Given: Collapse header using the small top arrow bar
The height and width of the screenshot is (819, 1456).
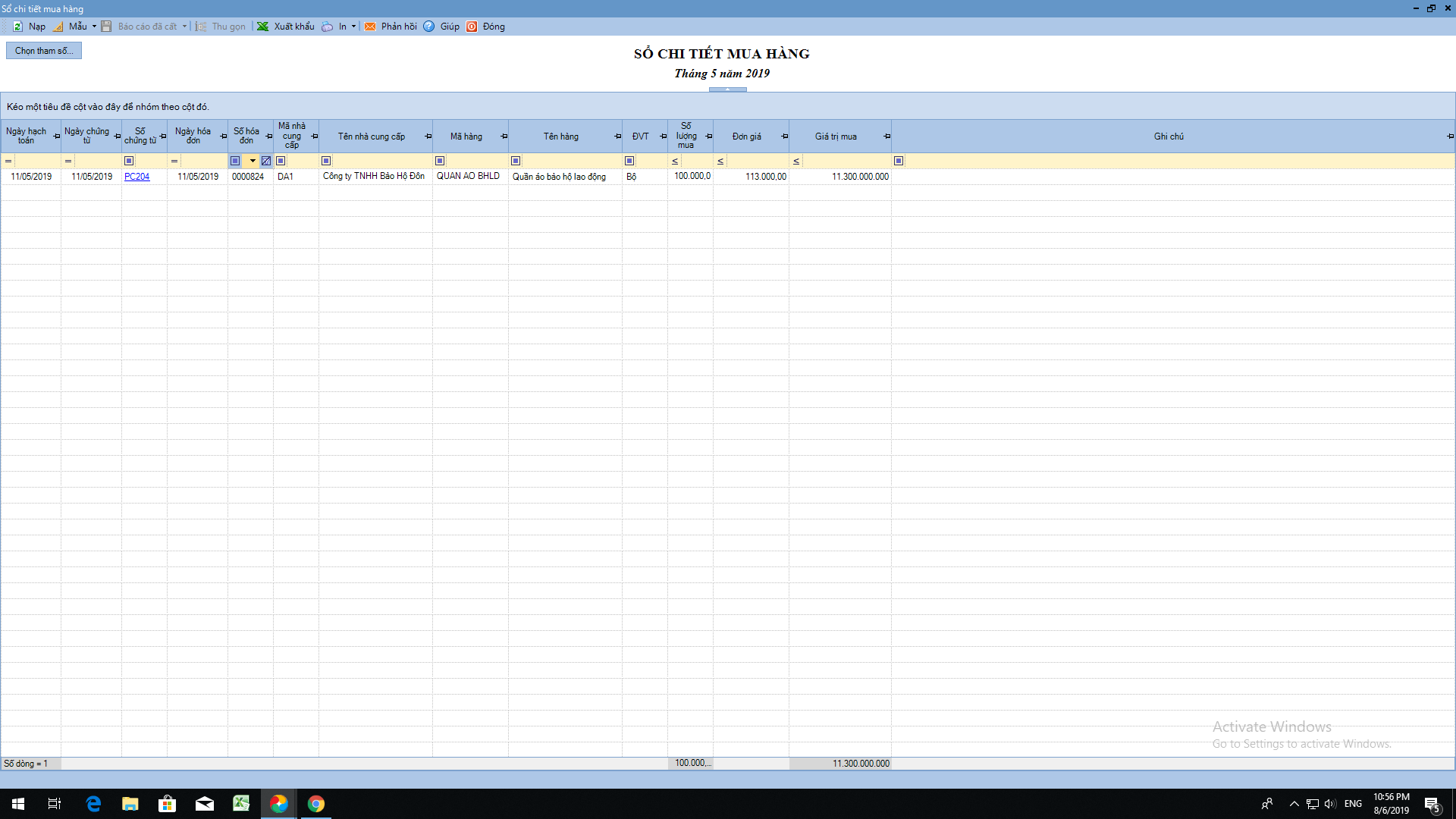Looking at the screenshot, I should [727, 89].
